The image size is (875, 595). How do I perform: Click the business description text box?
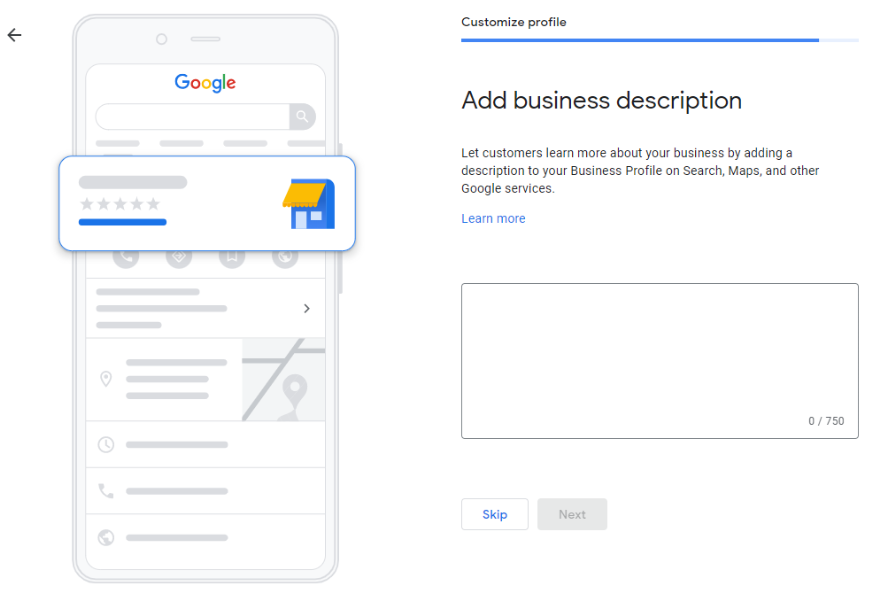[x=660, y=361]
